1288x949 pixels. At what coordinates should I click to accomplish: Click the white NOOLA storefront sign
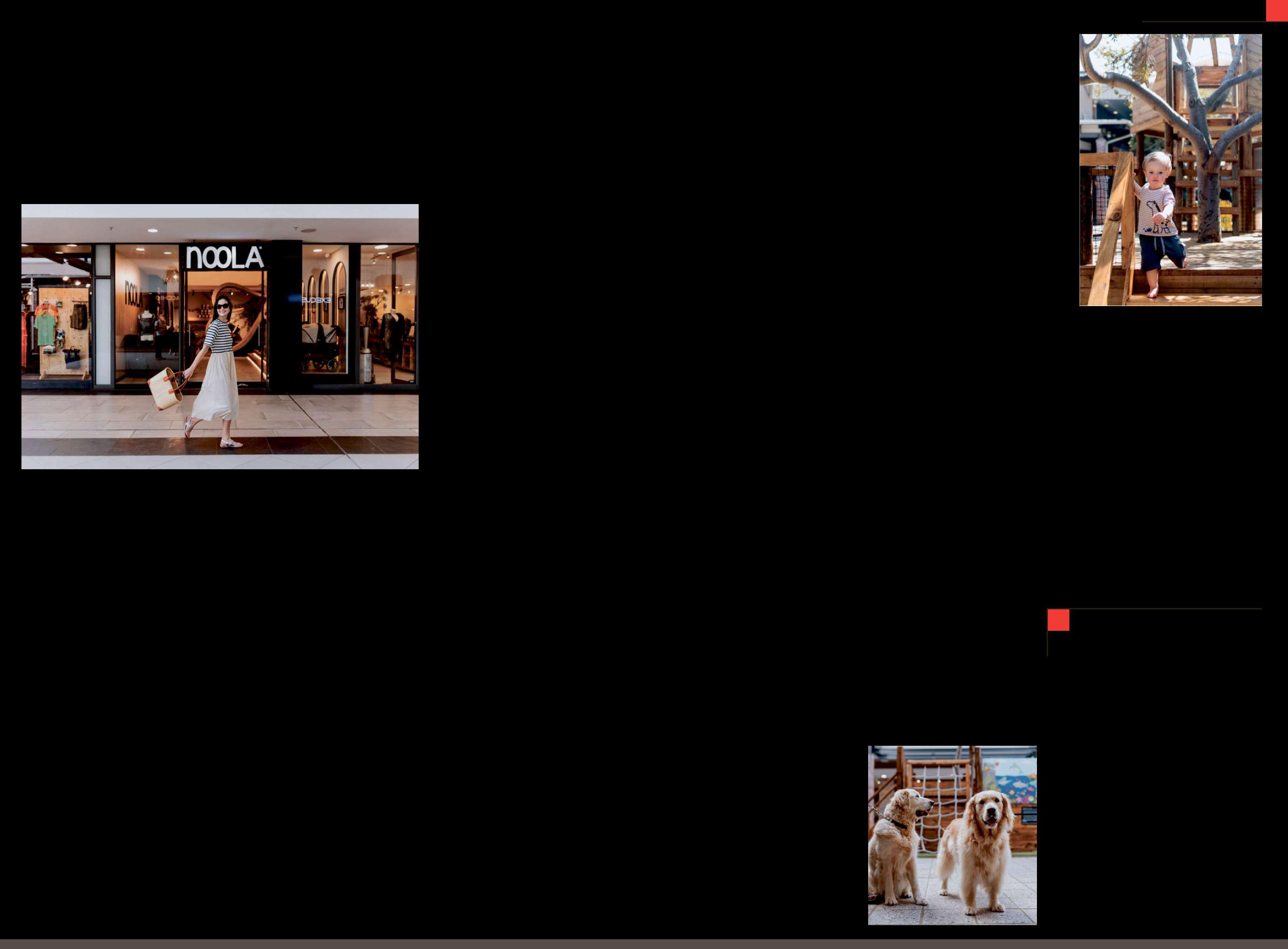[x=225, y=258]
